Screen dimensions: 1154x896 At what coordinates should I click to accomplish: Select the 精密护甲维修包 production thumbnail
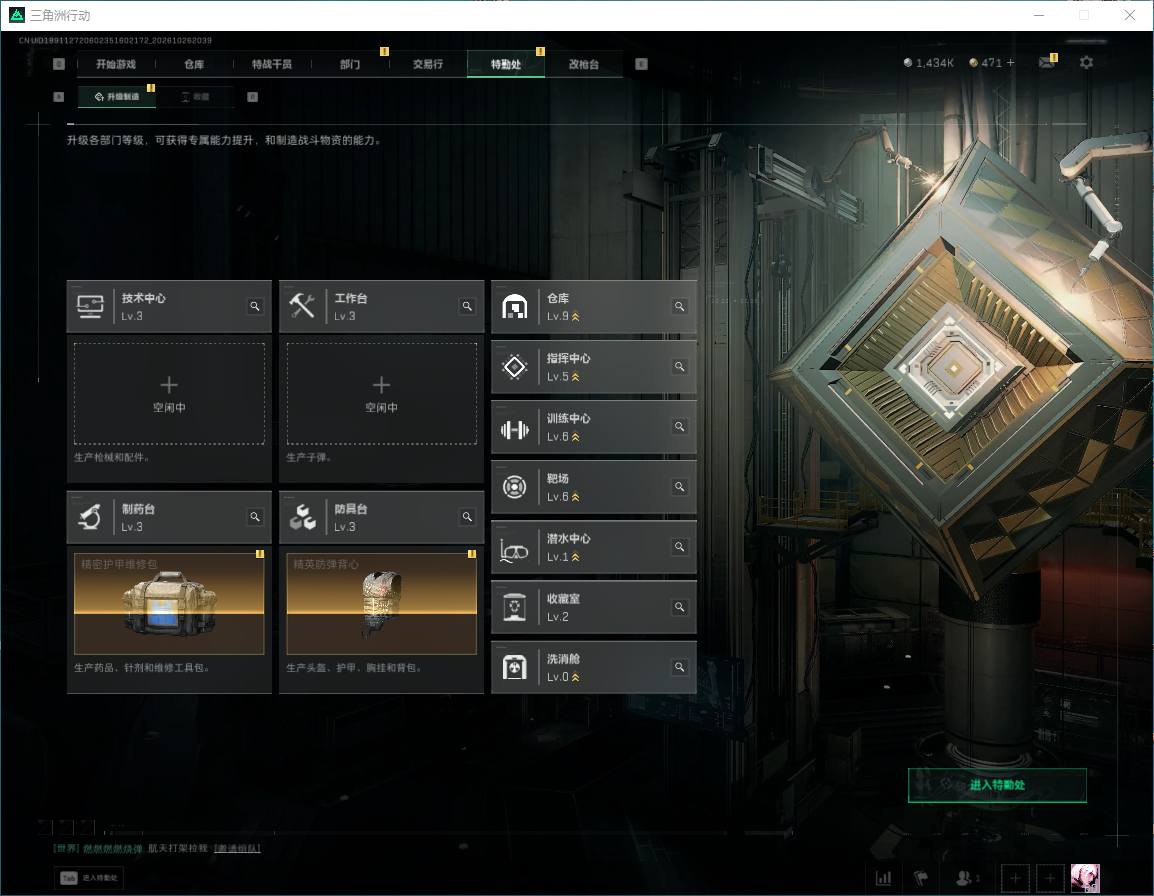pos(169,604)
